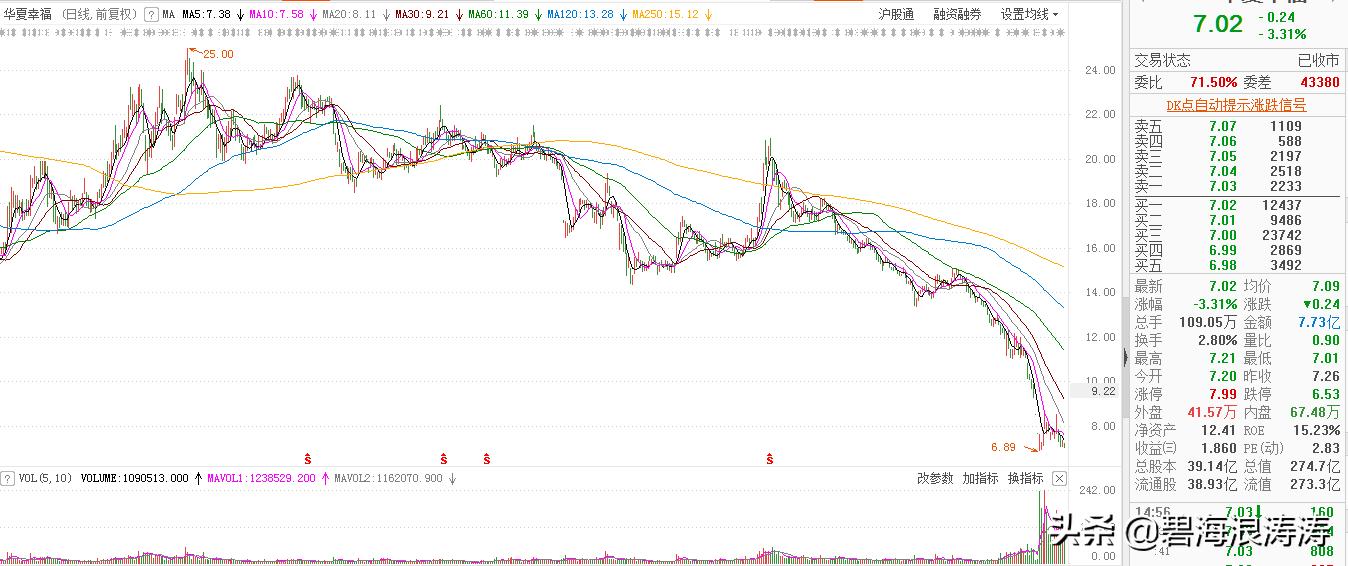
Task: Click the 外盘 41.57万 value
Action: point(1212,412)
